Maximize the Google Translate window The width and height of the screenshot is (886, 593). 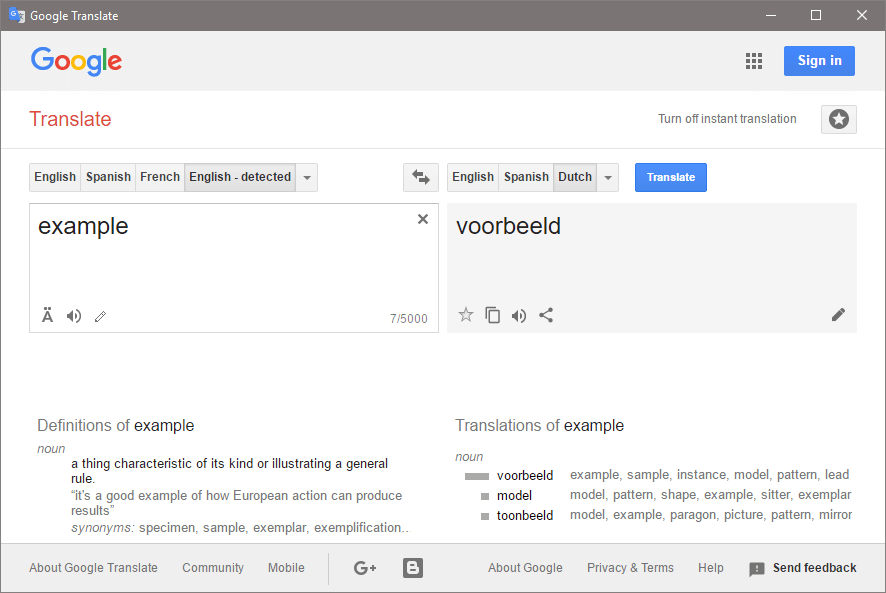click(x=816, y=15)
